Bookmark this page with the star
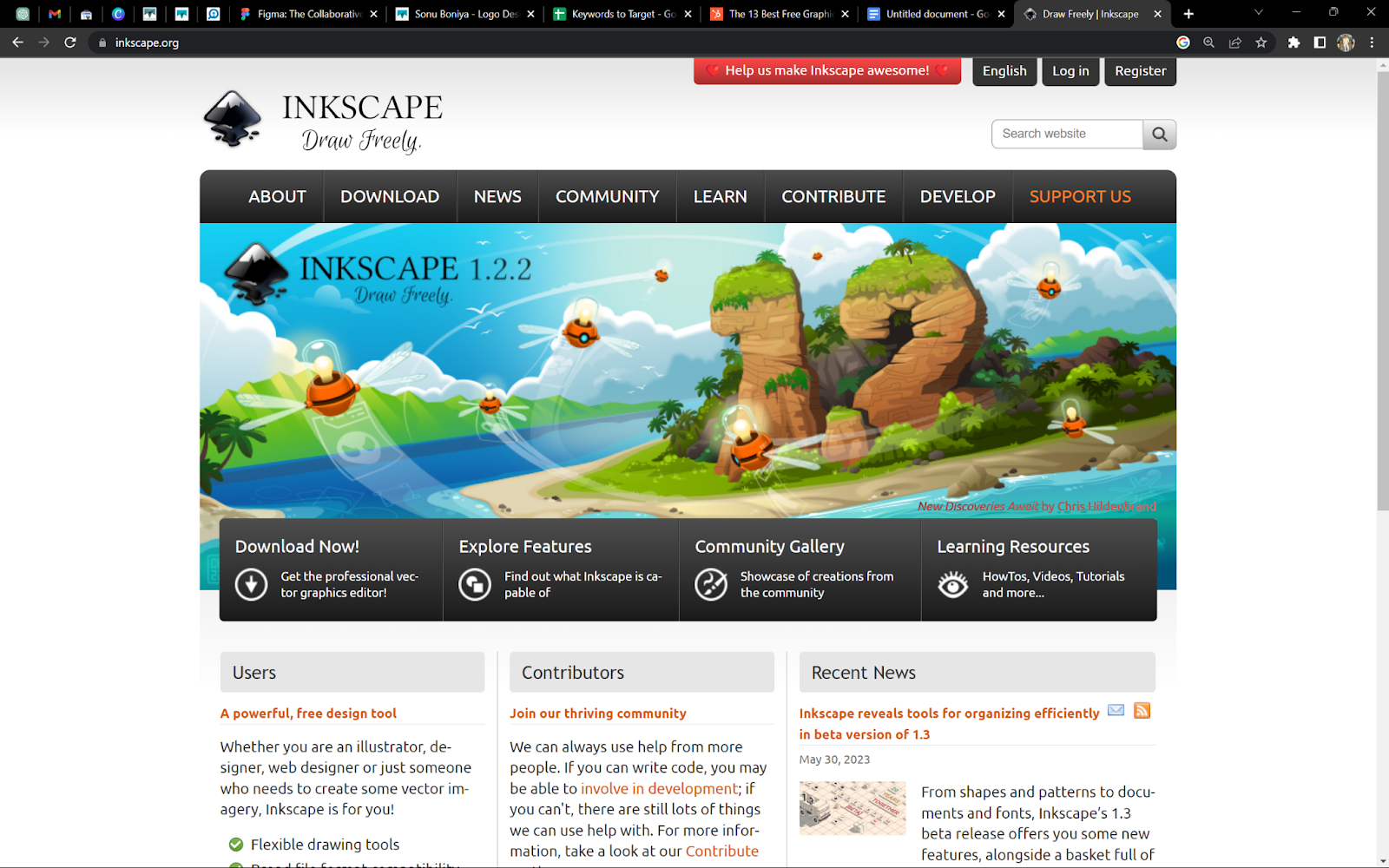 [1261, 43]
